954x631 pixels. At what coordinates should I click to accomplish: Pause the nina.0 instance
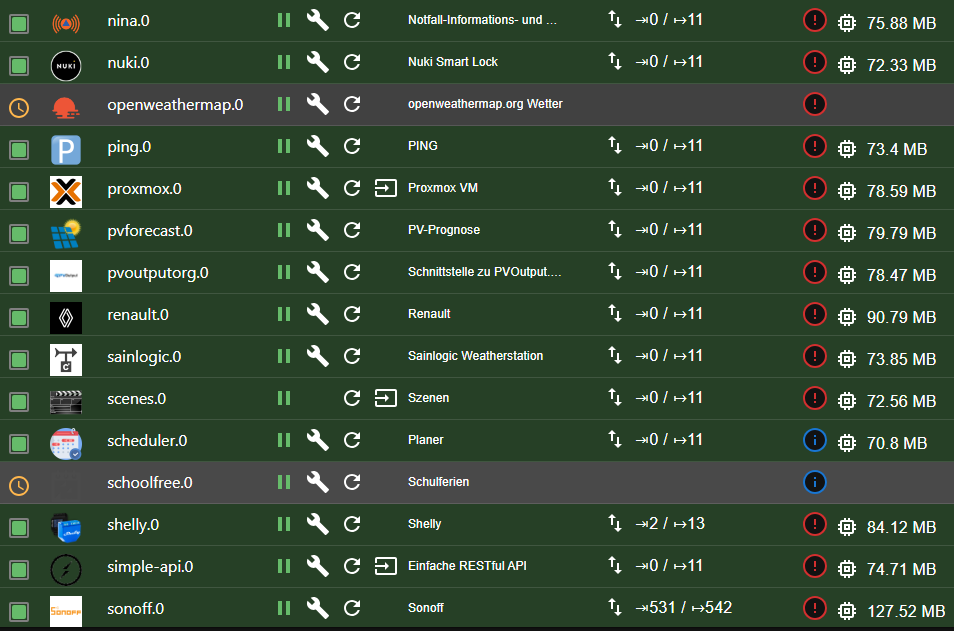pos(284,20)
